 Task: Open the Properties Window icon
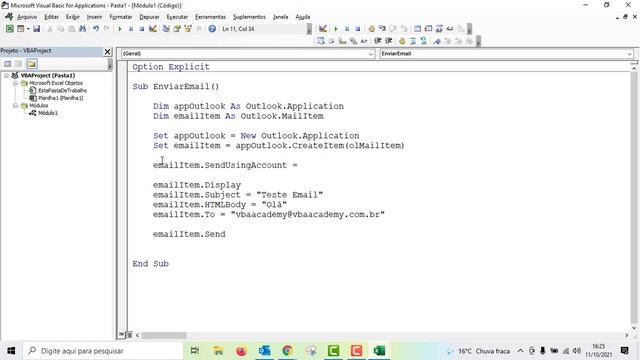pos(177,29)
